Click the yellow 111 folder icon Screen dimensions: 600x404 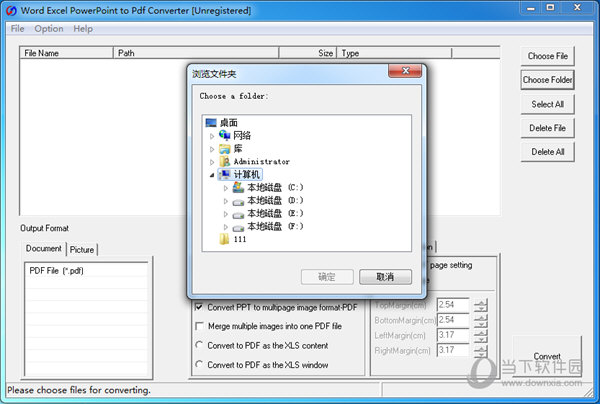224,239
